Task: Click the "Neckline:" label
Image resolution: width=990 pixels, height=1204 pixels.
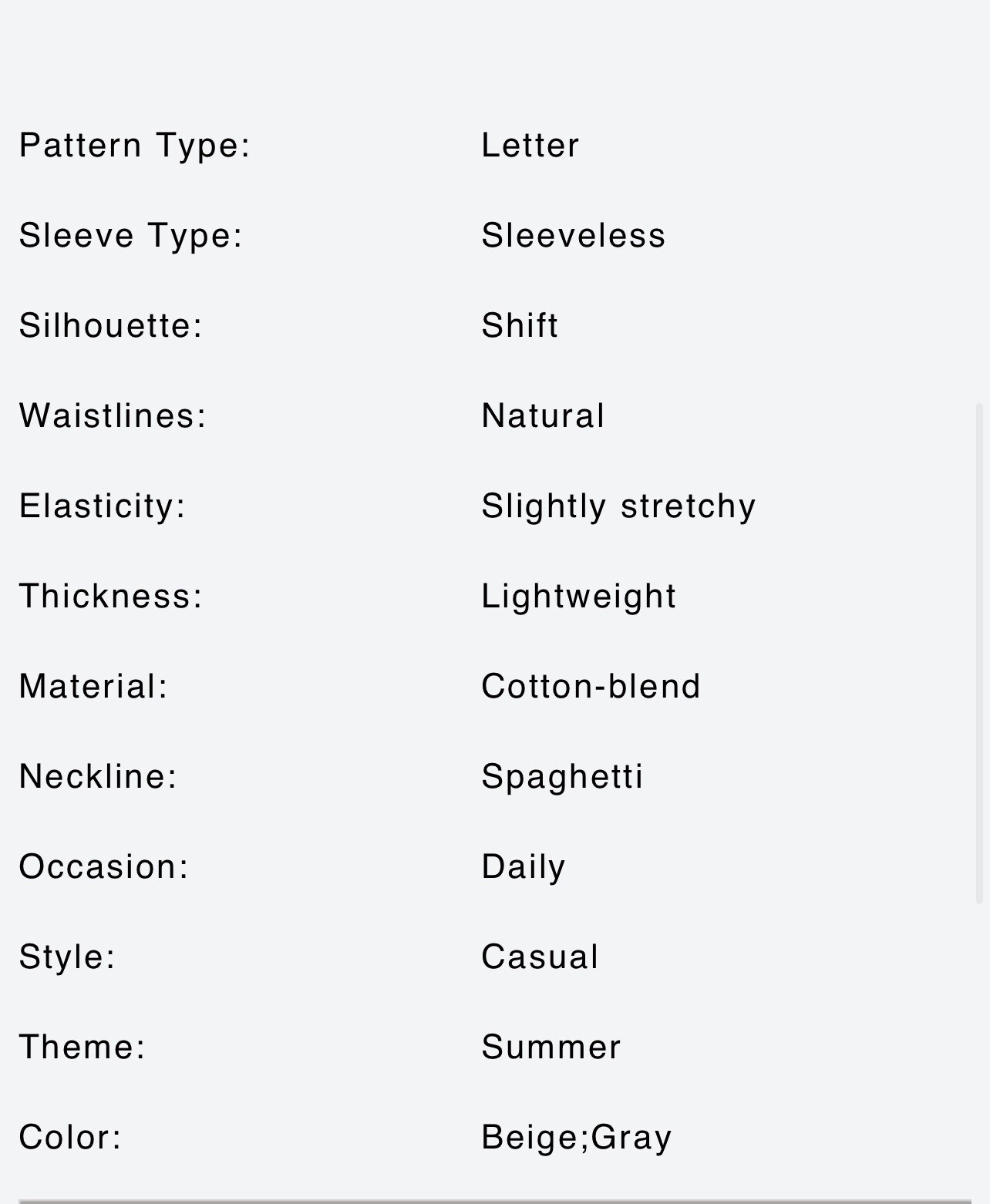Action: point(99,777)
